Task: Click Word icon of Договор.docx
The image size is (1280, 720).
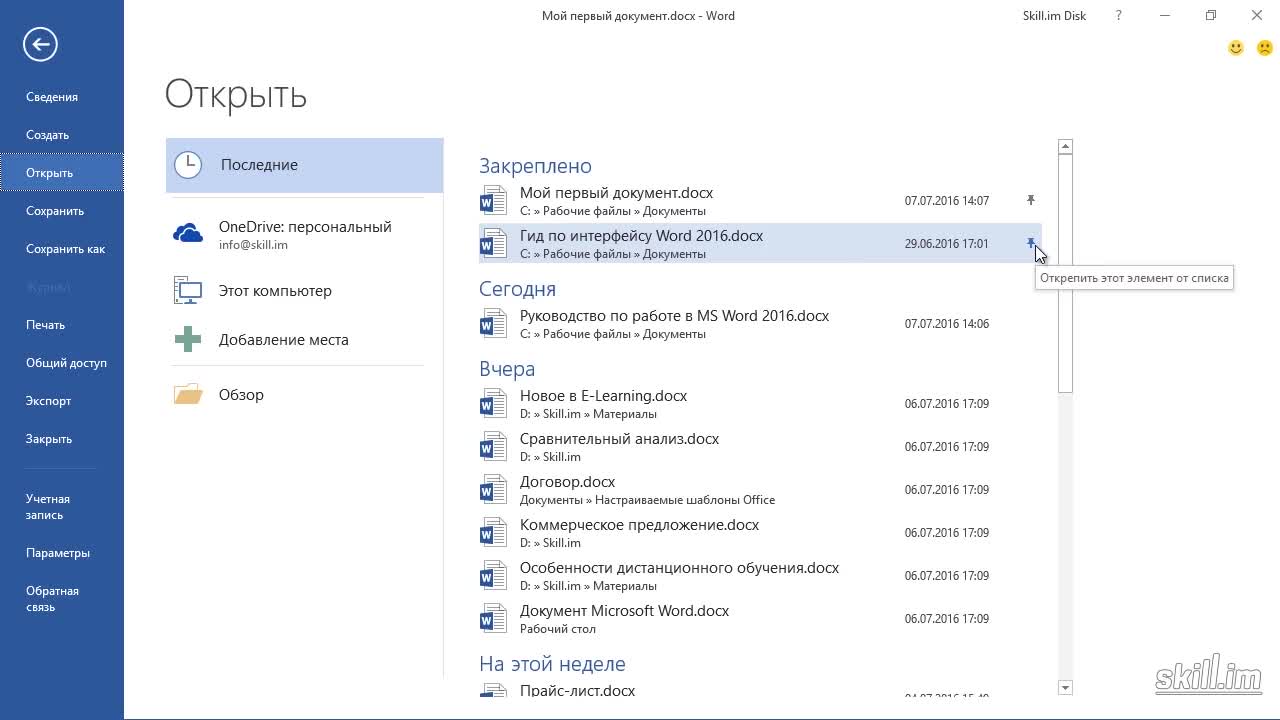Action: click(x=493, y=489)
